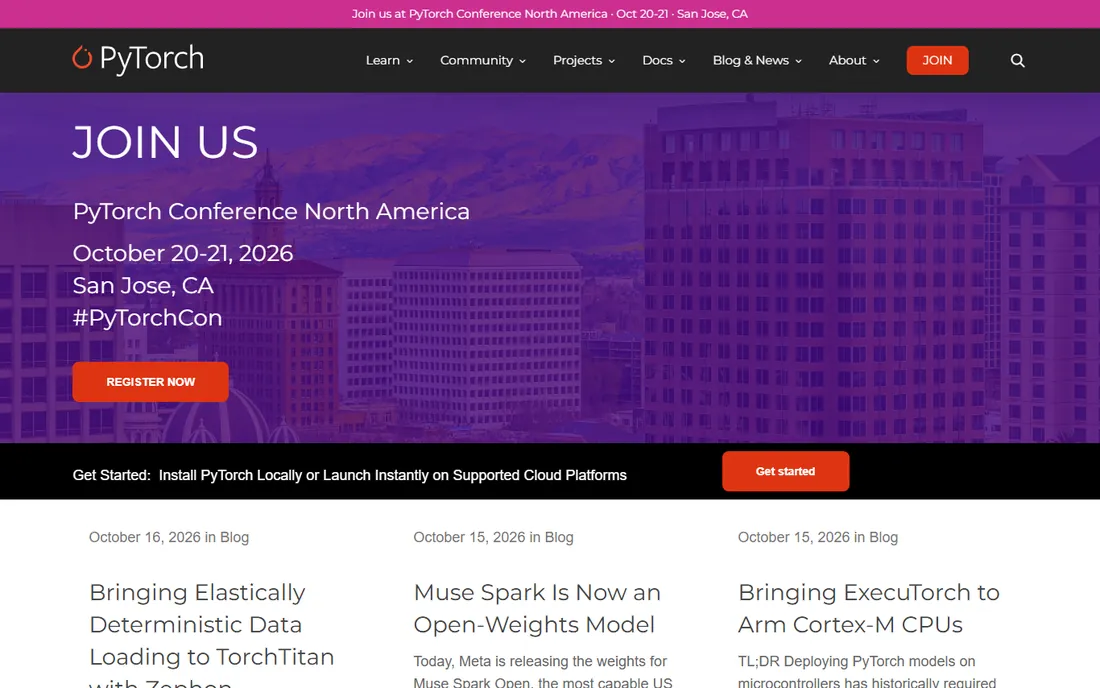Click 'October 20-21, 2026' hero text
Viewport: 1100px width, 688px height.
182,253
